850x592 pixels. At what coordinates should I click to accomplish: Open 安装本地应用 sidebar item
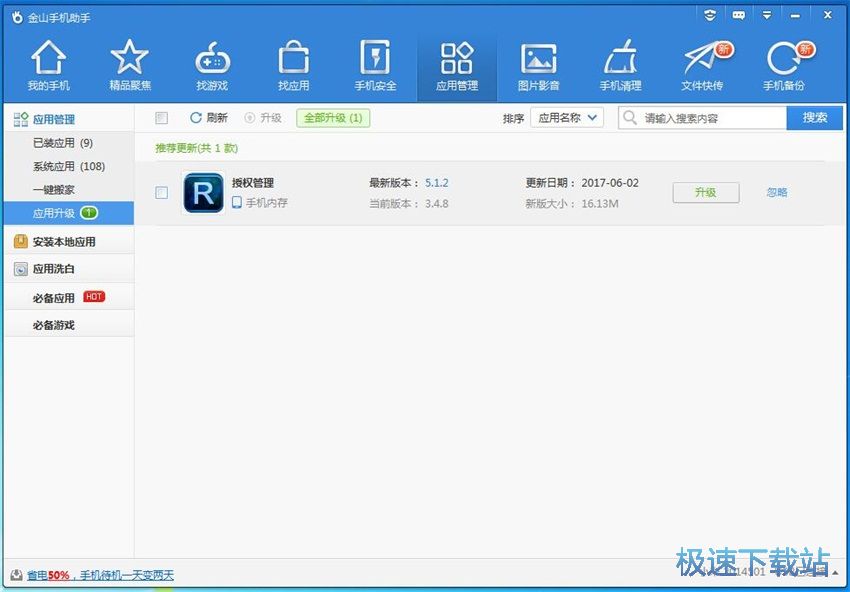pos(68,242)
